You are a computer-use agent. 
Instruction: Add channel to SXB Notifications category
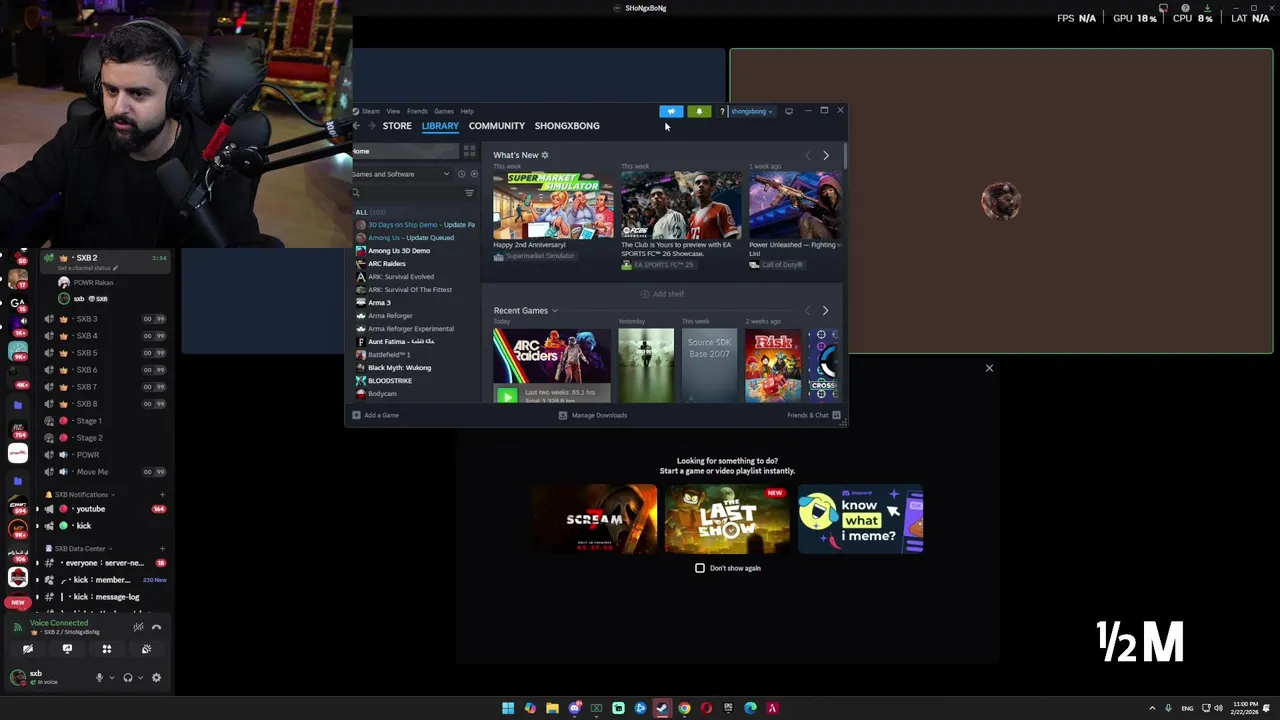click(162, 495)
